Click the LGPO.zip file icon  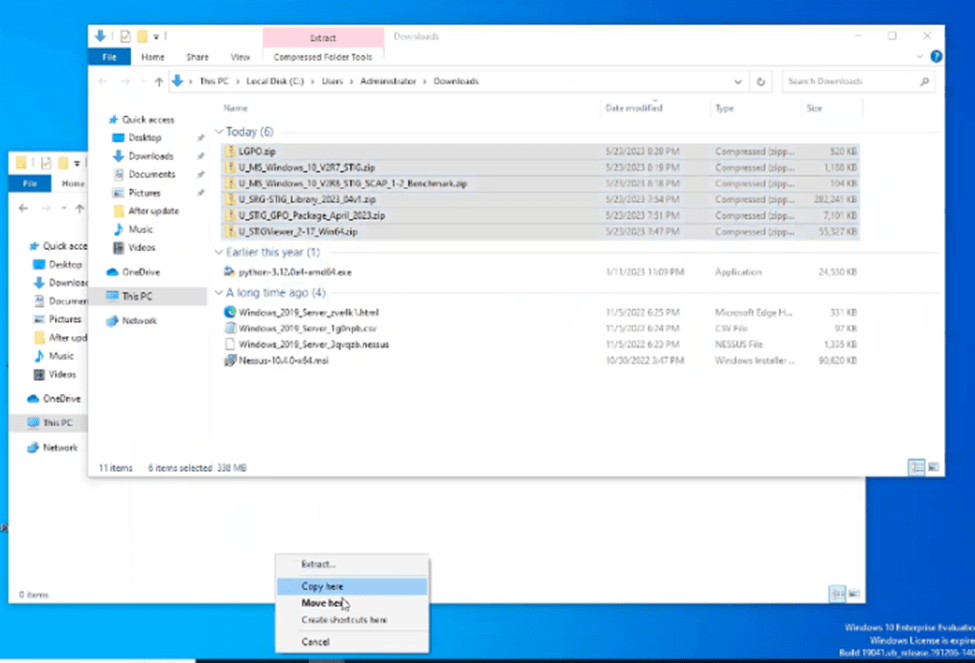point(231,151)
